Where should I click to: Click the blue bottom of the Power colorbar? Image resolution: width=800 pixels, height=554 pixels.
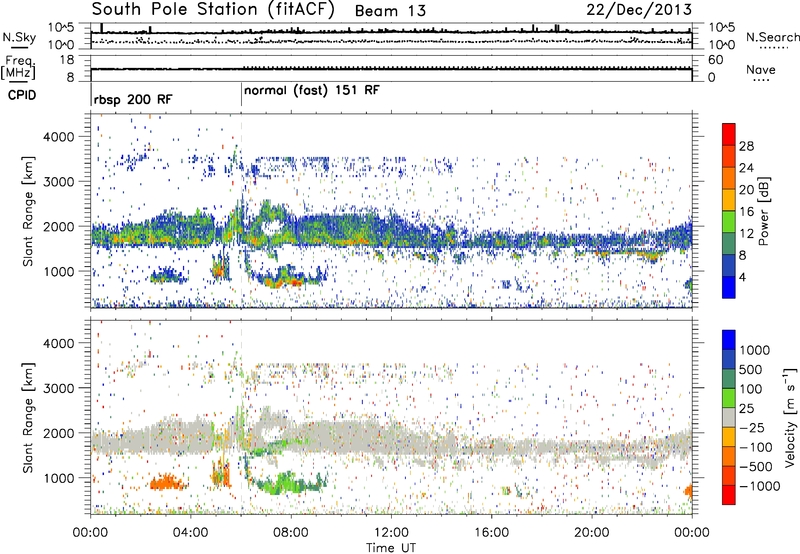pos(729,287)
